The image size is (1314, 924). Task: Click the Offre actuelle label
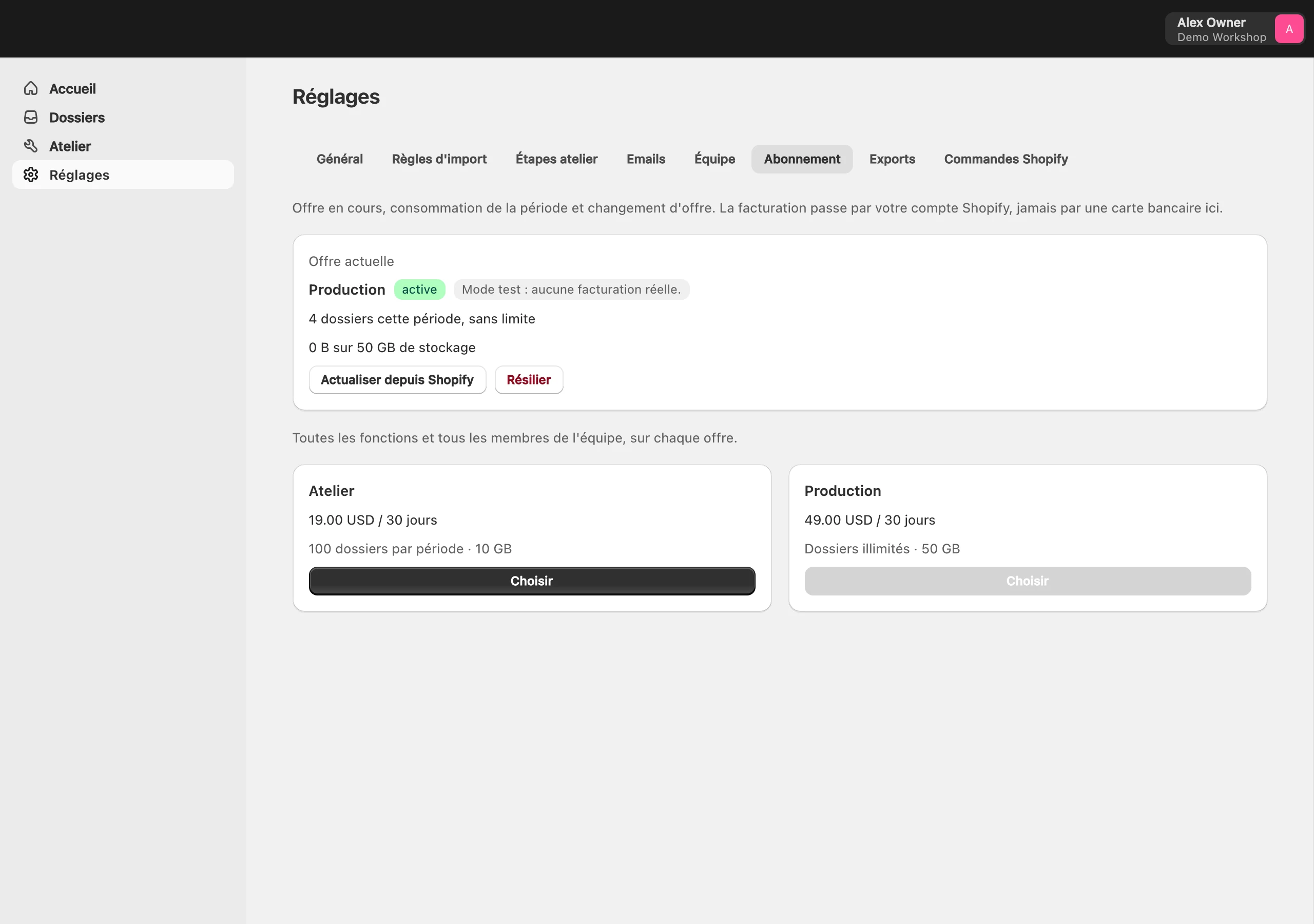(352, 262)
